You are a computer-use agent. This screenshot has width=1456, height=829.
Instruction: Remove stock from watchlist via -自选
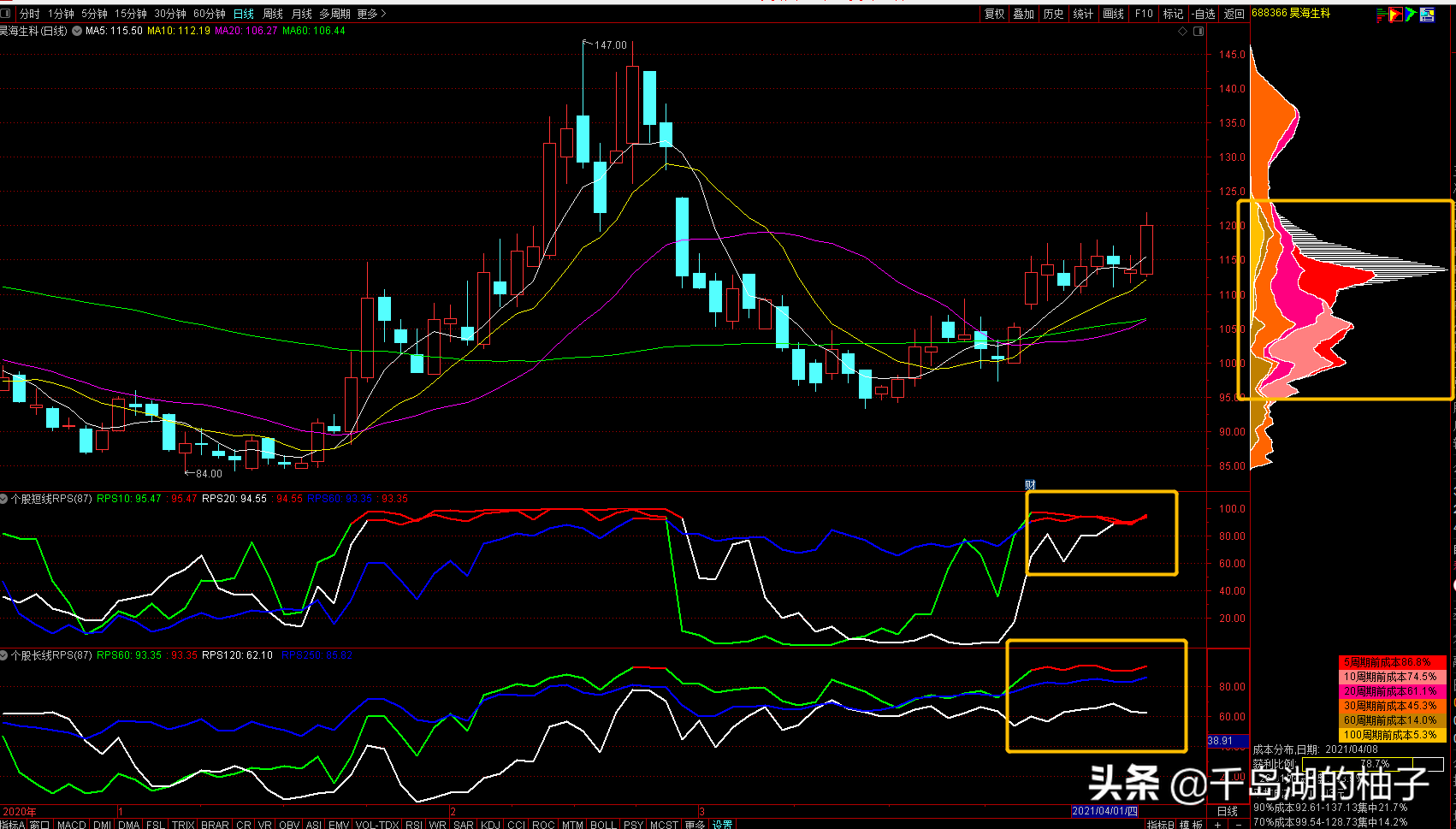(1204, 14)
